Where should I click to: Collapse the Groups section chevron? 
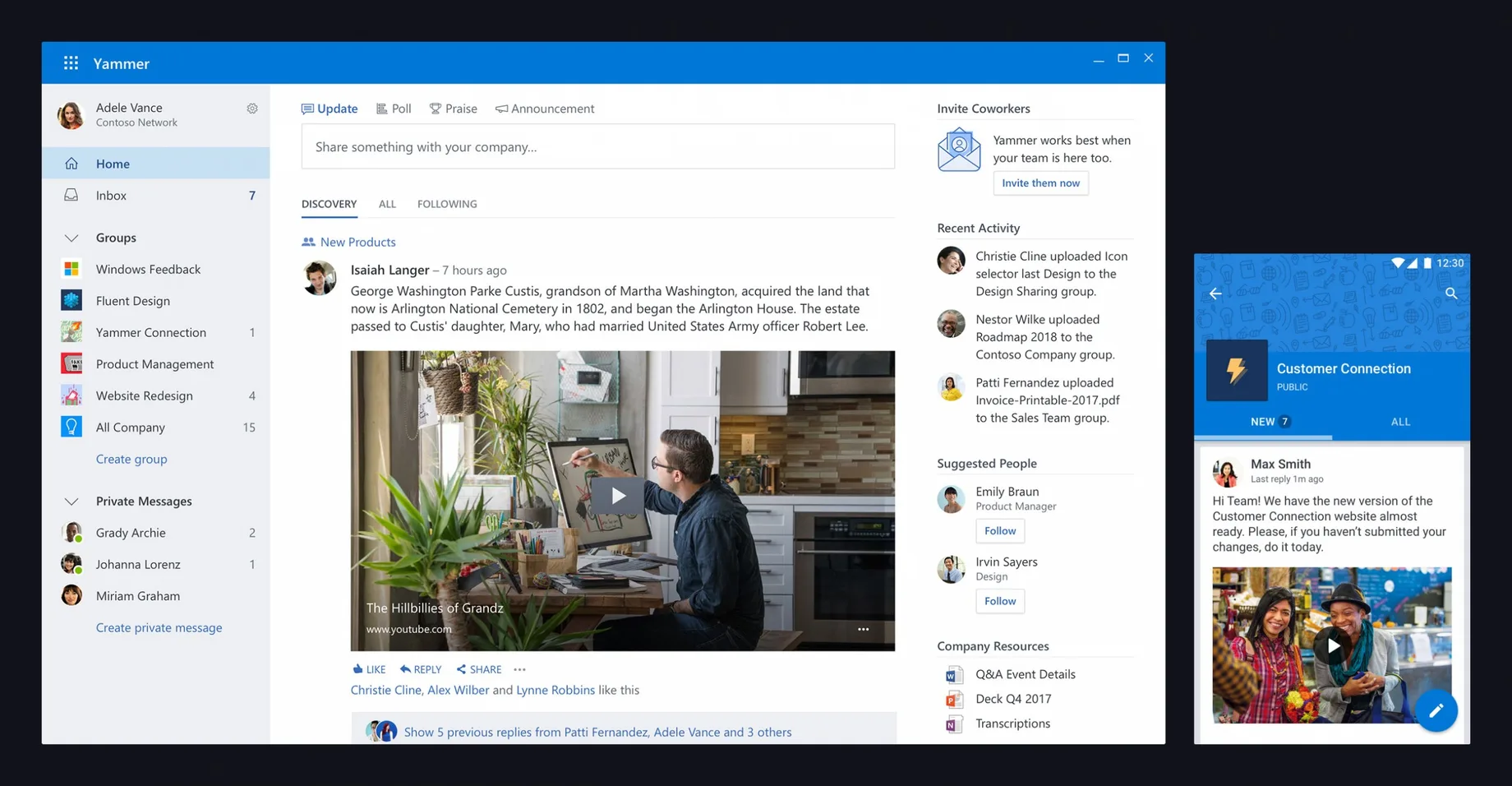tap(71, 238)
